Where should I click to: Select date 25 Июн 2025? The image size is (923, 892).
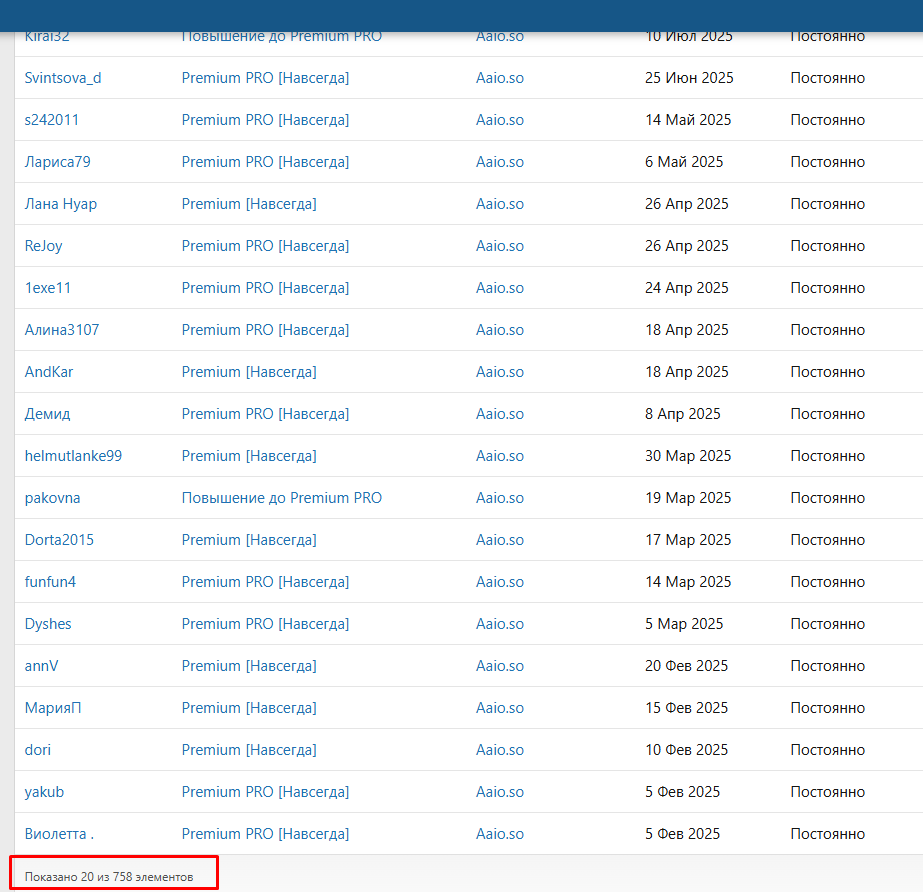689,78
